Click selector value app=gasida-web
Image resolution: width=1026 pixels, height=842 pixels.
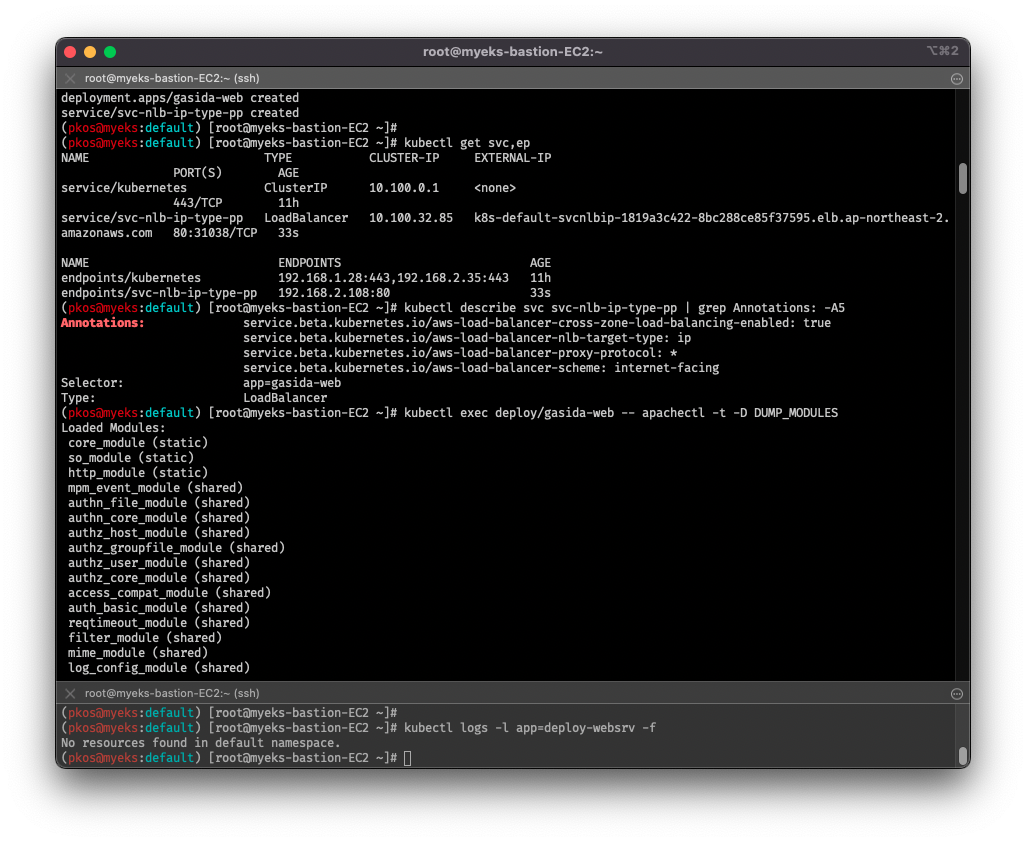click(x=292, y=383)
